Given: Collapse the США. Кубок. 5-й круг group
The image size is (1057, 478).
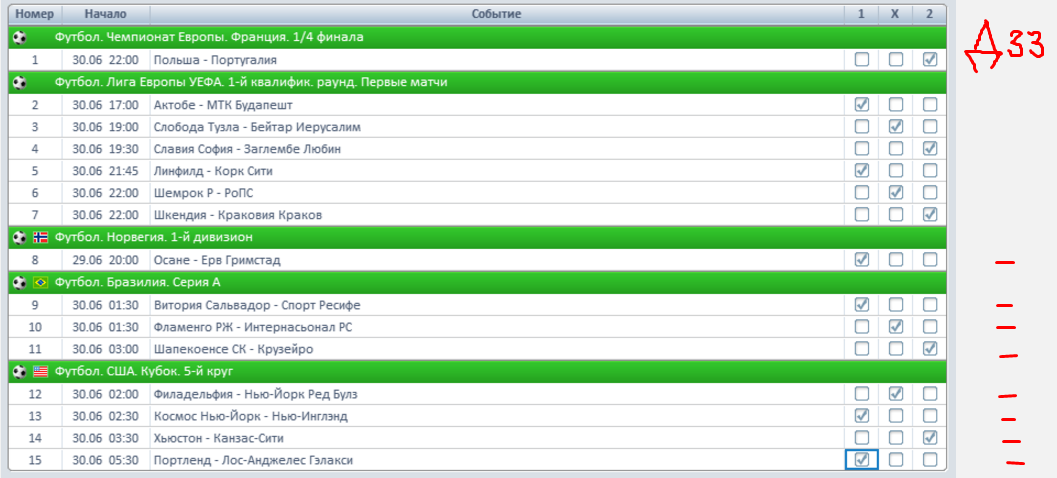Looking at the screenshot, I should pos(478,371).
